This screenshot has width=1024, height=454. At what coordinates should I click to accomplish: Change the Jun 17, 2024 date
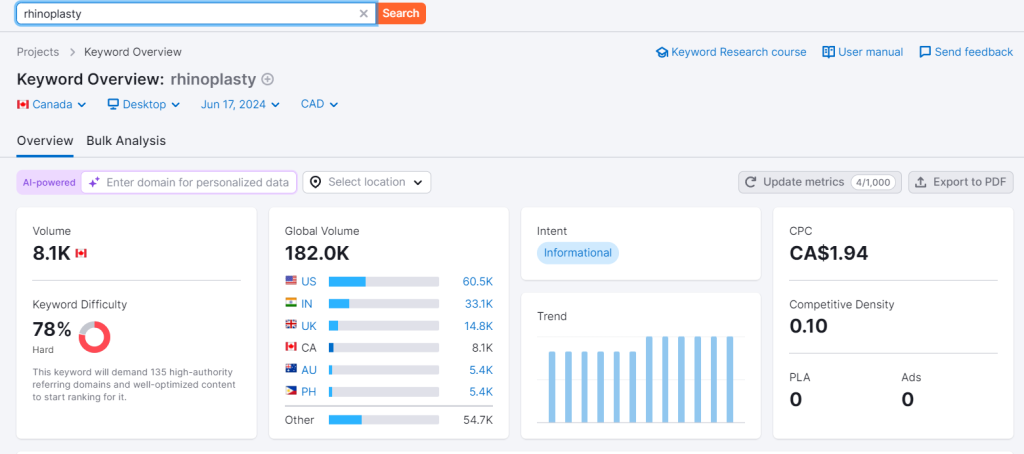[240, 105]
